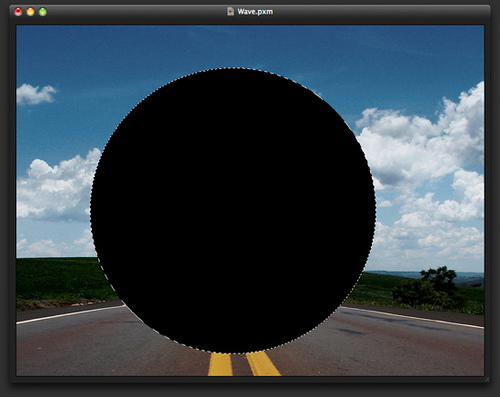Click the white edge line on left roadside
Image resolution: width=500 pixels, height=397 pixels.
(69, 314)
